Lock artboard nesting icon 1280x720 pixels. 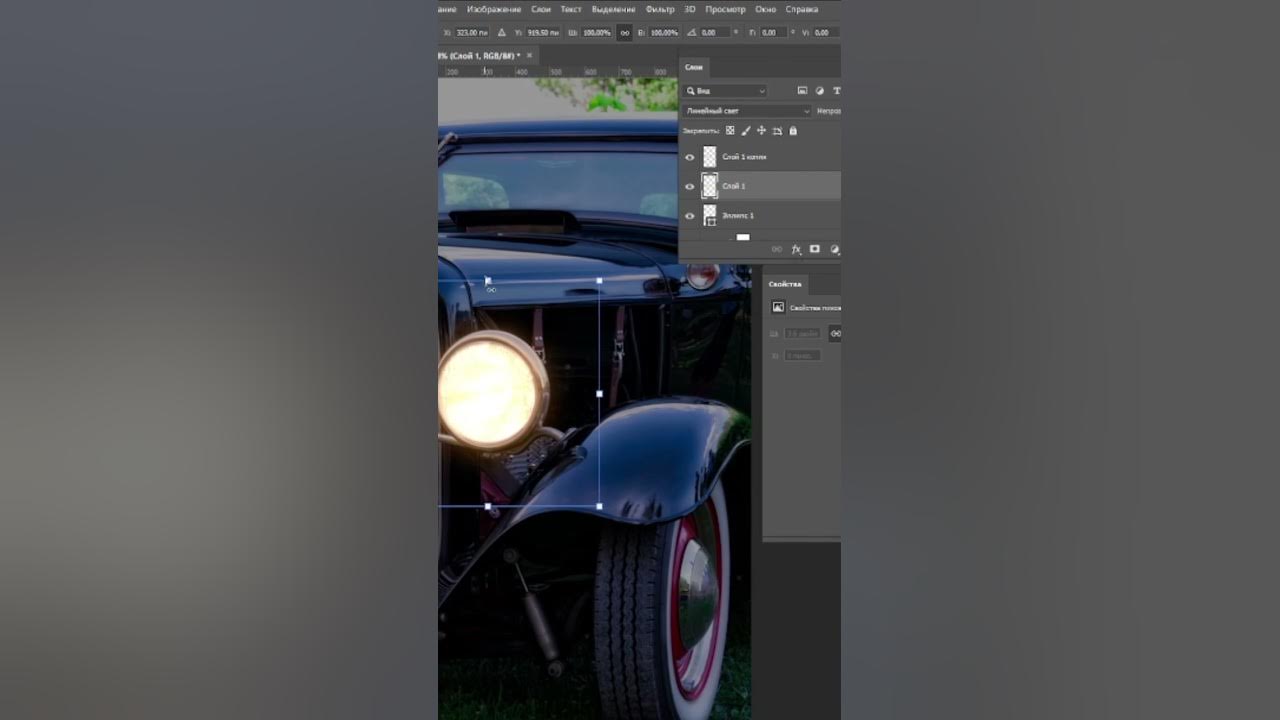pos(777,131)
